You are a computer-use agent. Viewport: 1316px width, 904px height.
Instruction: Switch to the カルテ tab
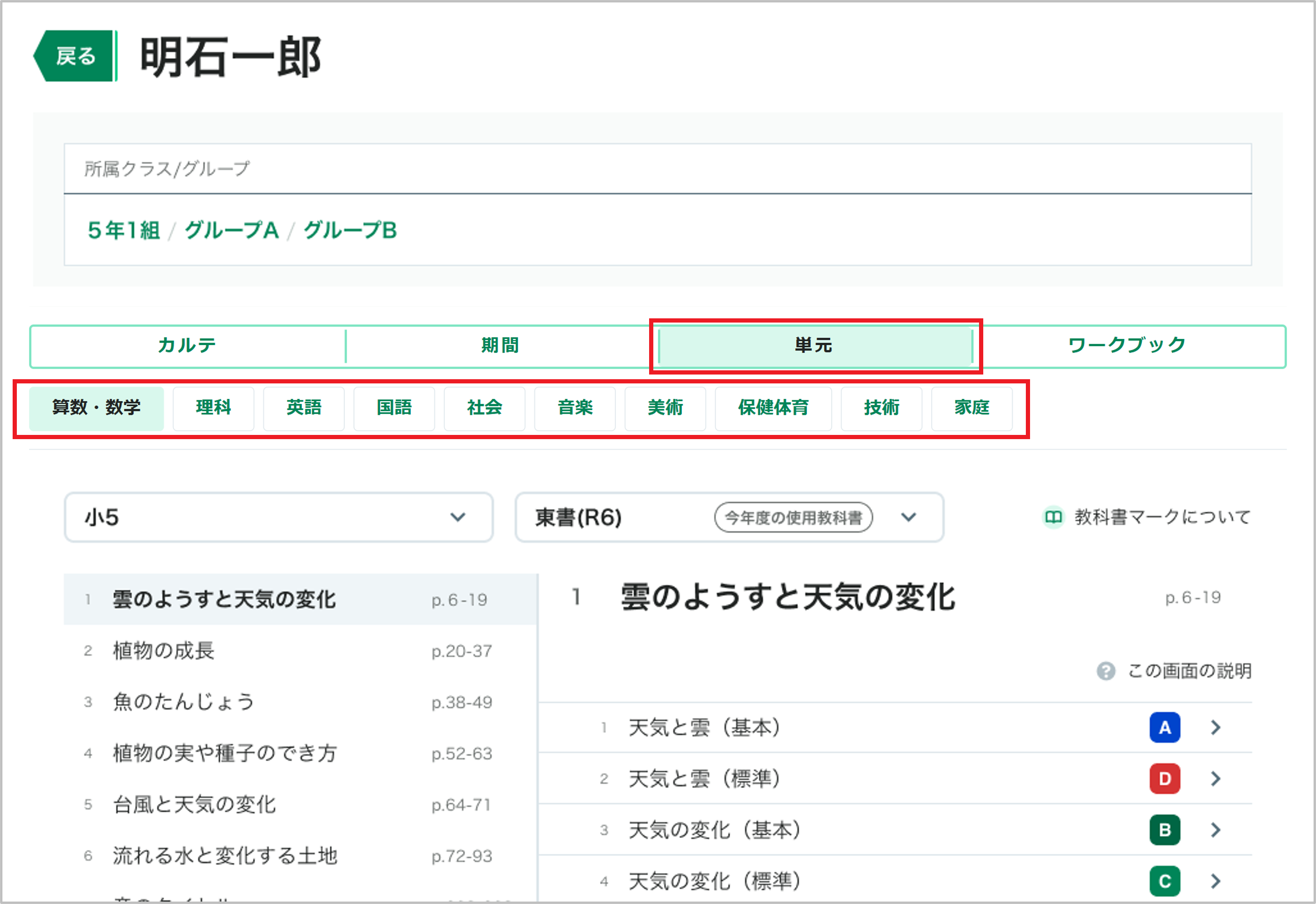pos(188,345)
